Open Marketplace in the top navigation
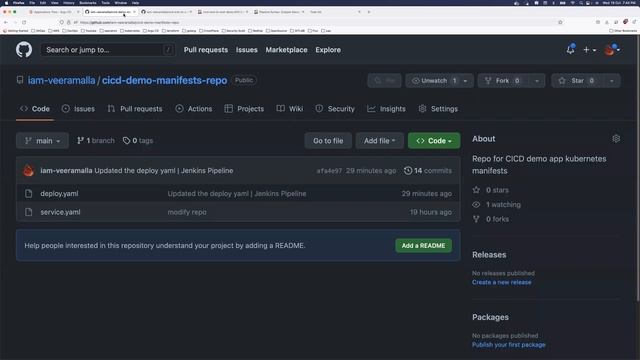640x360 pixels. pyautogui.click(x=286, y=50)
